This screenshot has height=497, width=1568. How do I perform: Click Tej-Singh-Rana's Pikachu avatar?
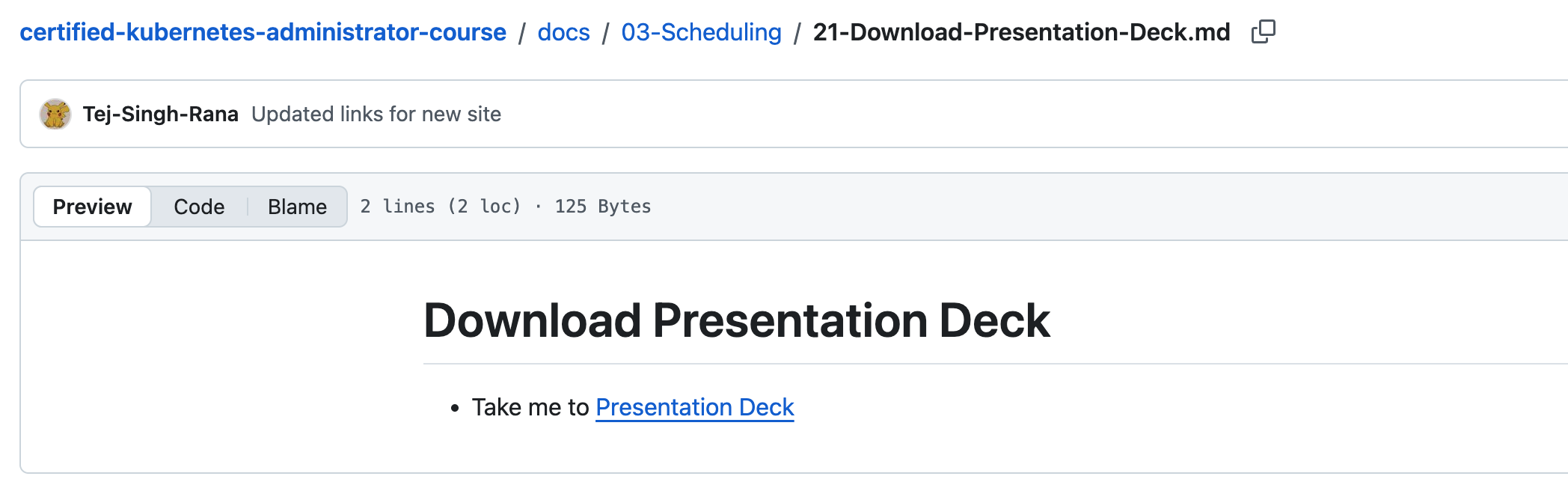(55, 114)
